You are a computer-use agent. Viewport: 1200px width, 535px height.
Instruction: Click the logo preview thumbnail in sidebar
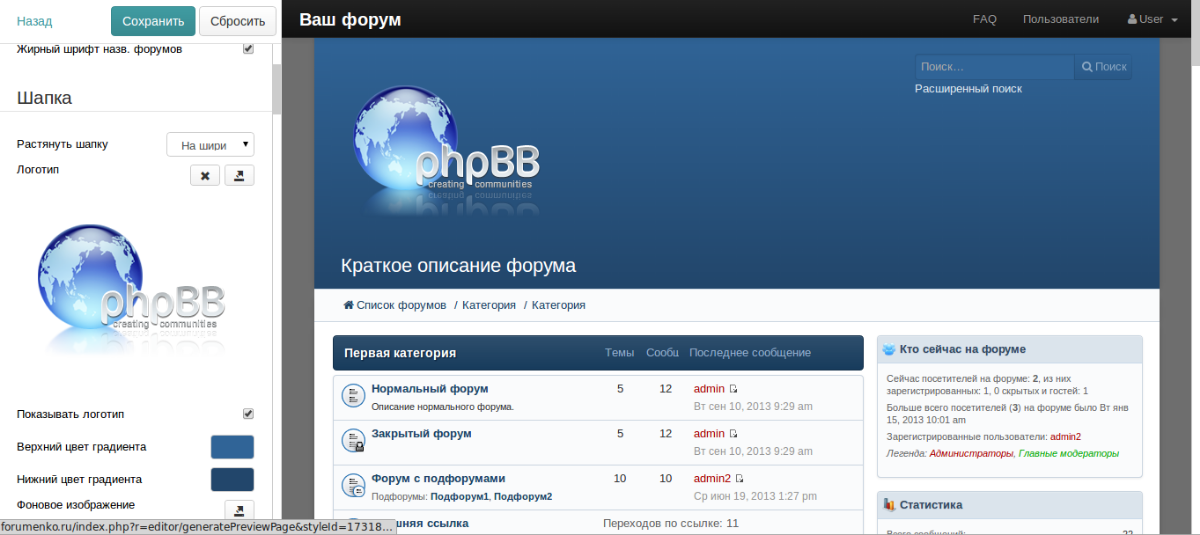[131, 290]
